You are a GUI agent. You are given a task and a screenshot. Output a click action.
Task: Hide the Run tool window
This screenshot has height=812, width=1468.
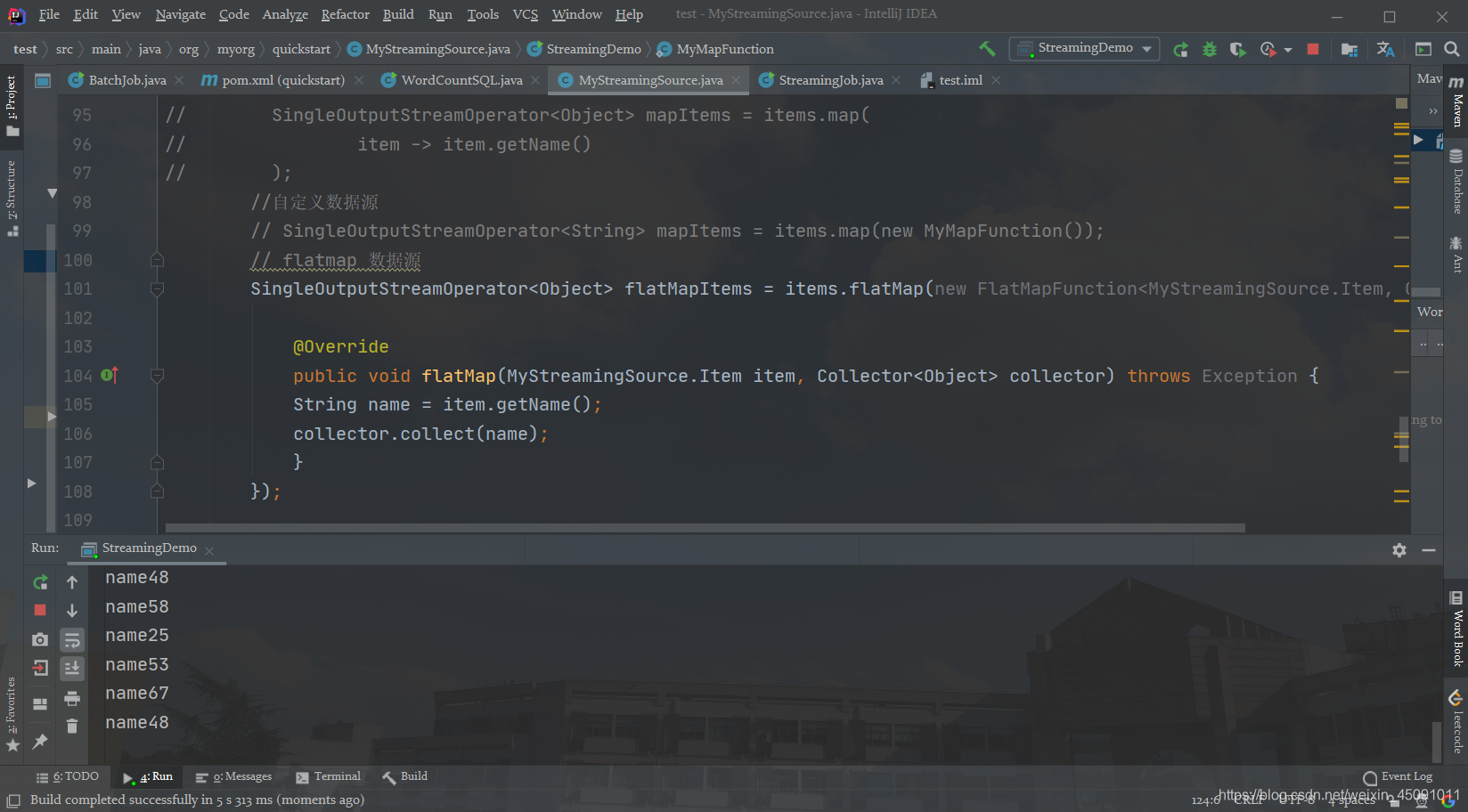[x=1429, y=550]
